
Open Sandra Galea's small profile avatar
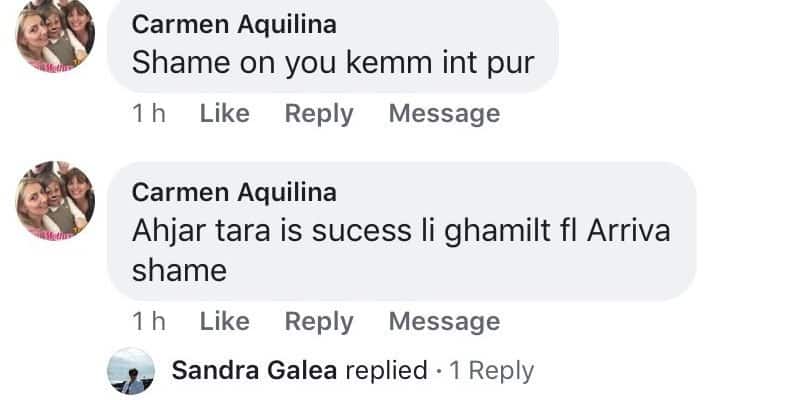pyautogui.click(x=131, y=371)
